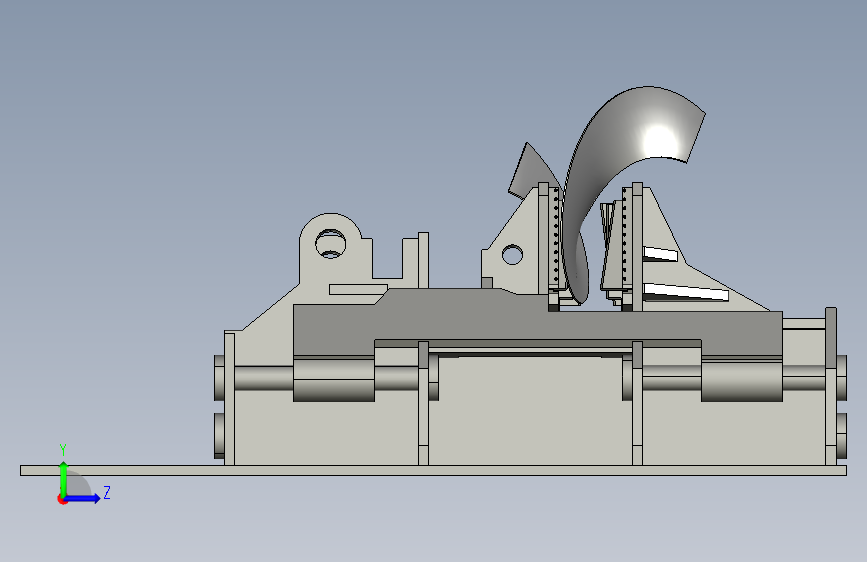
Task: Click the green Y axis arrow of the triad
Action: (64, 479)
